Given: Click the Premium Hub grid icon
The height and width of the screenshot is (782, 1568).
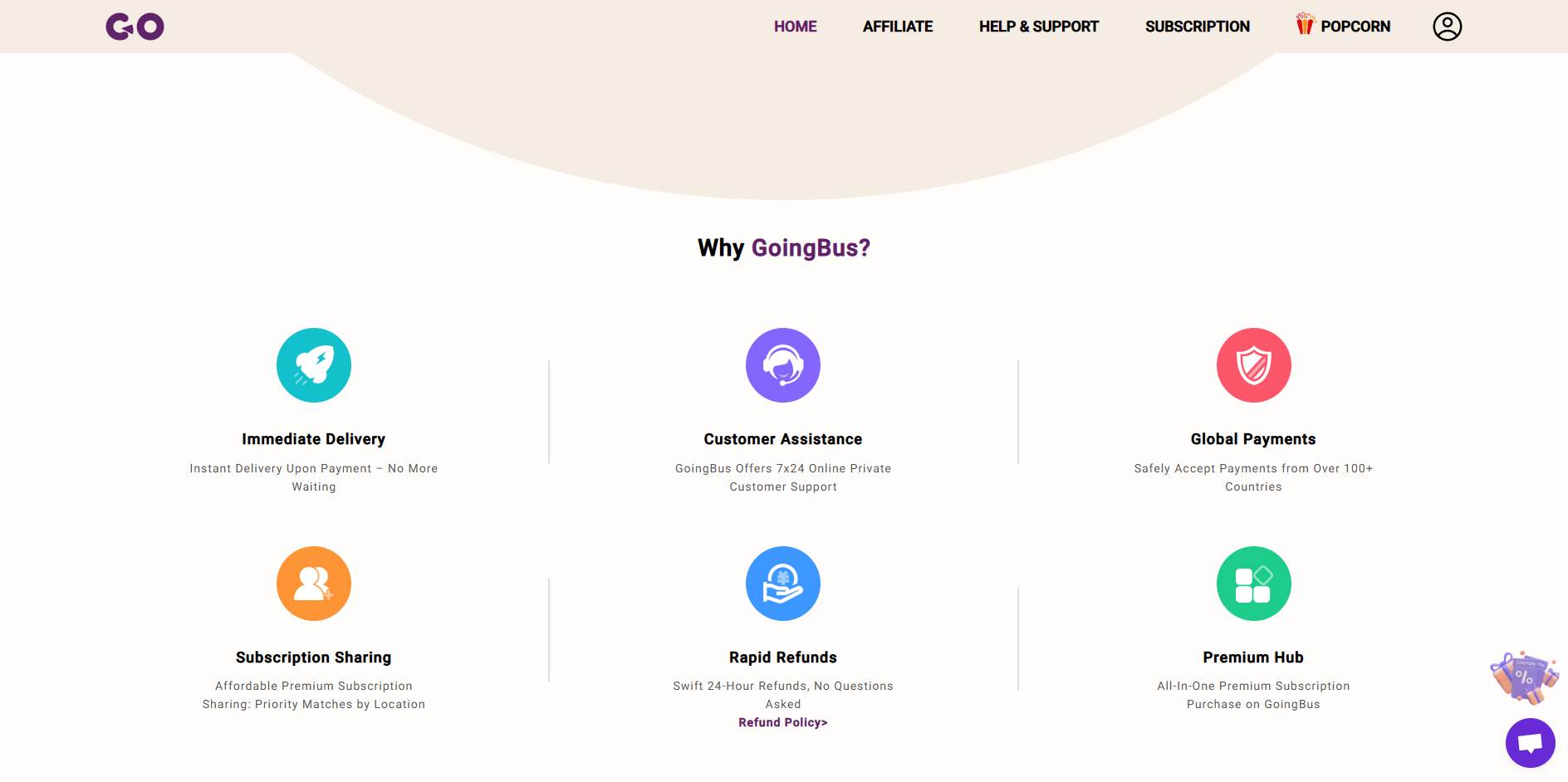Looking at the screenshot, I should pos(1253,584).
